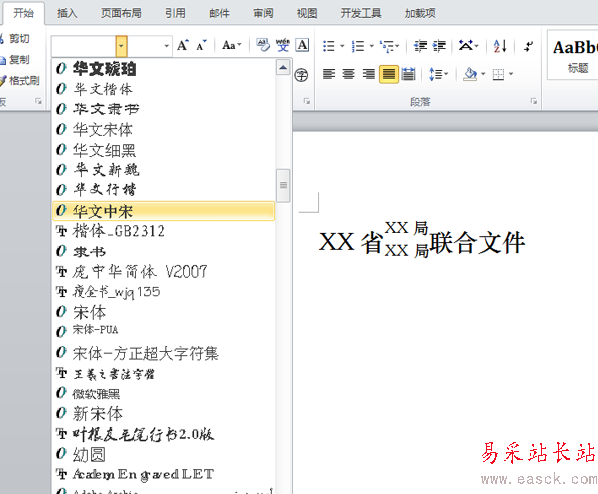Click the Shrink Font icon
Viewport: 598px width, 494px height.
[201, 46]
